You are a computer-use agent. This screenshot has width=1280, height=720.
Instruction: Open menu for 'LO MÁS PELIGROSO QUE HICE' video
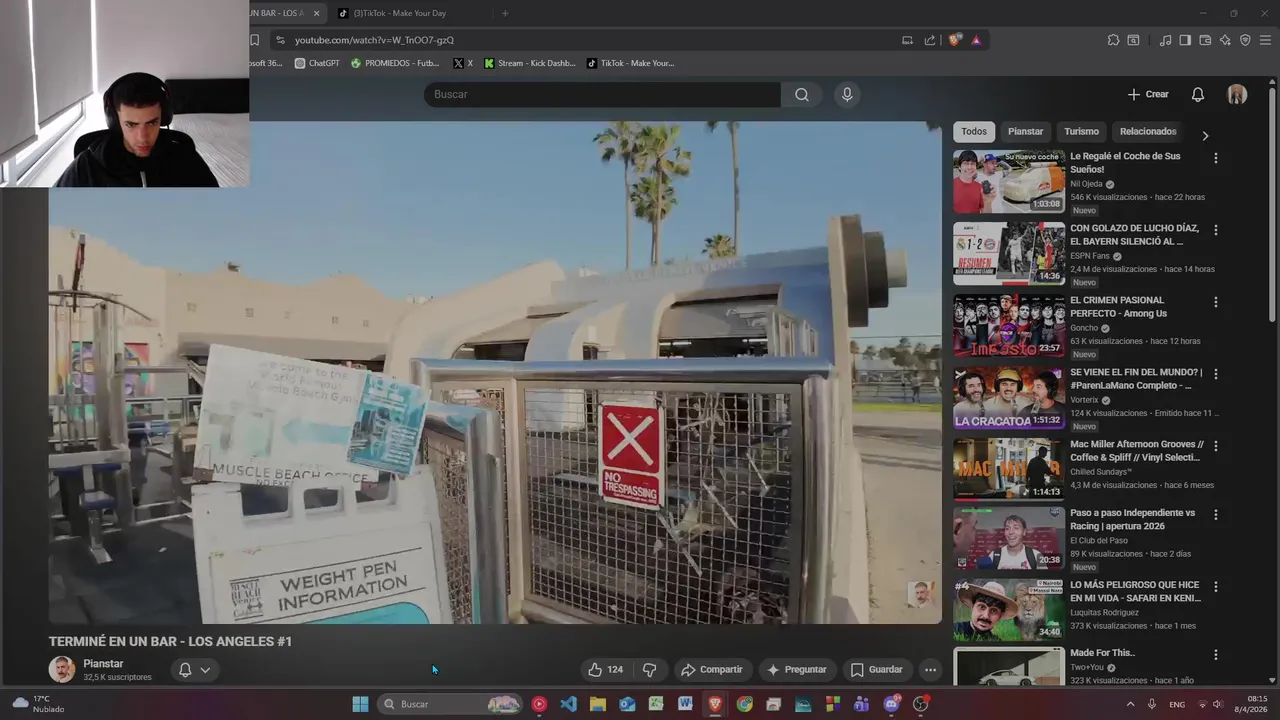tap(1216, 587)
